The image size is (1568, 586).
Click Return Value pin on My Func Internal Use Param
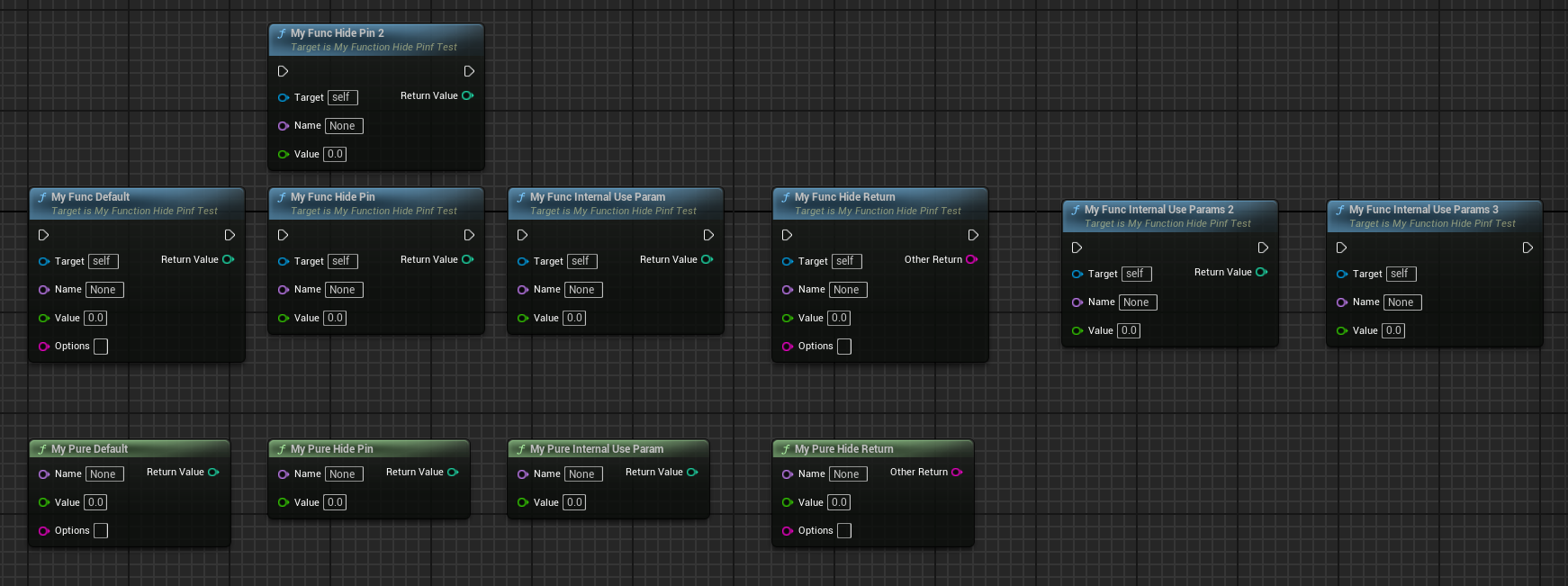pyautogui.click(x=707, y=259)
